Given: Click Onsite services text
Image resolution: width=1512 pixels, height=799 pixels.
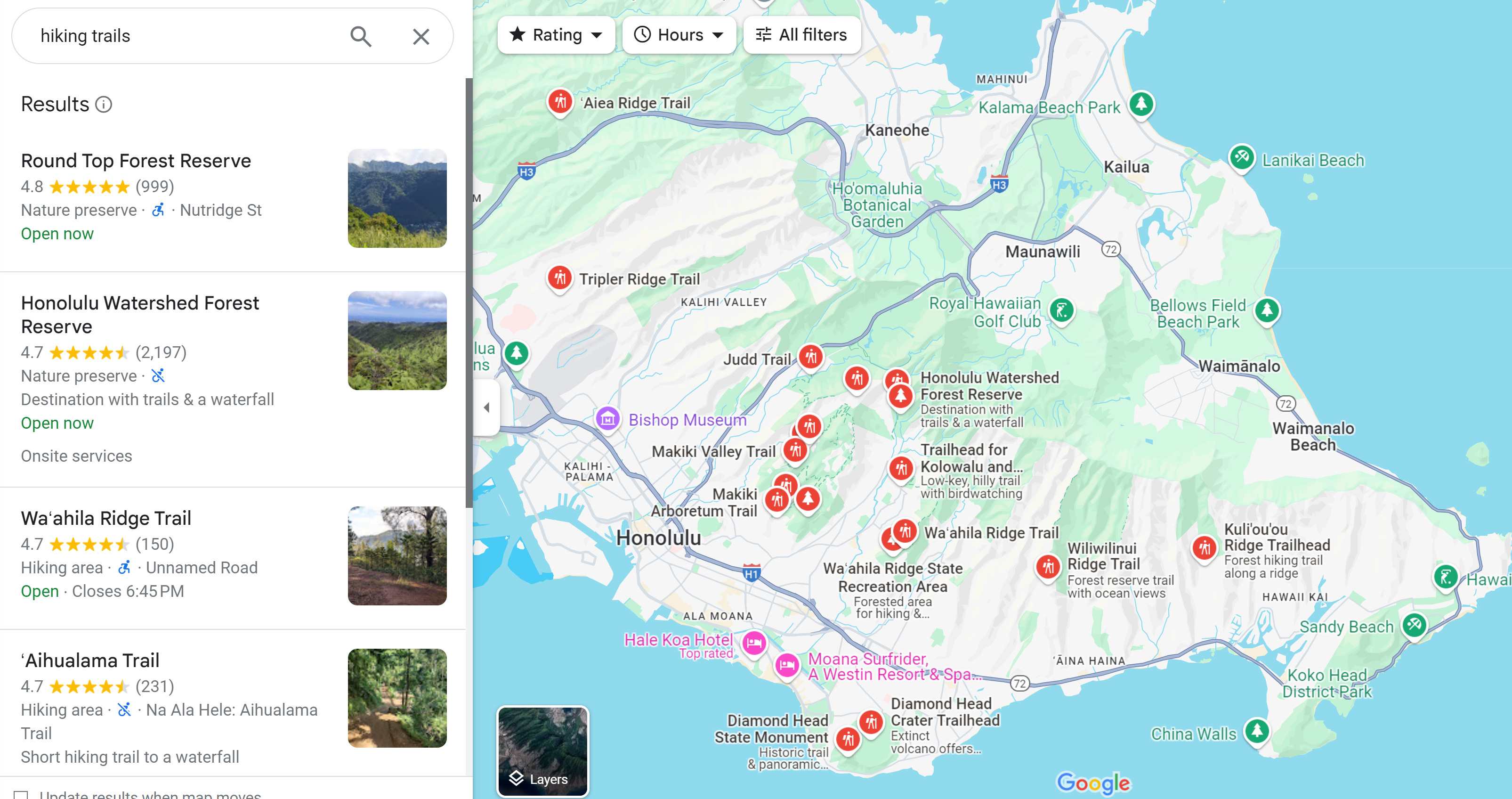Looking at the screenshot, I should point(76,456).
